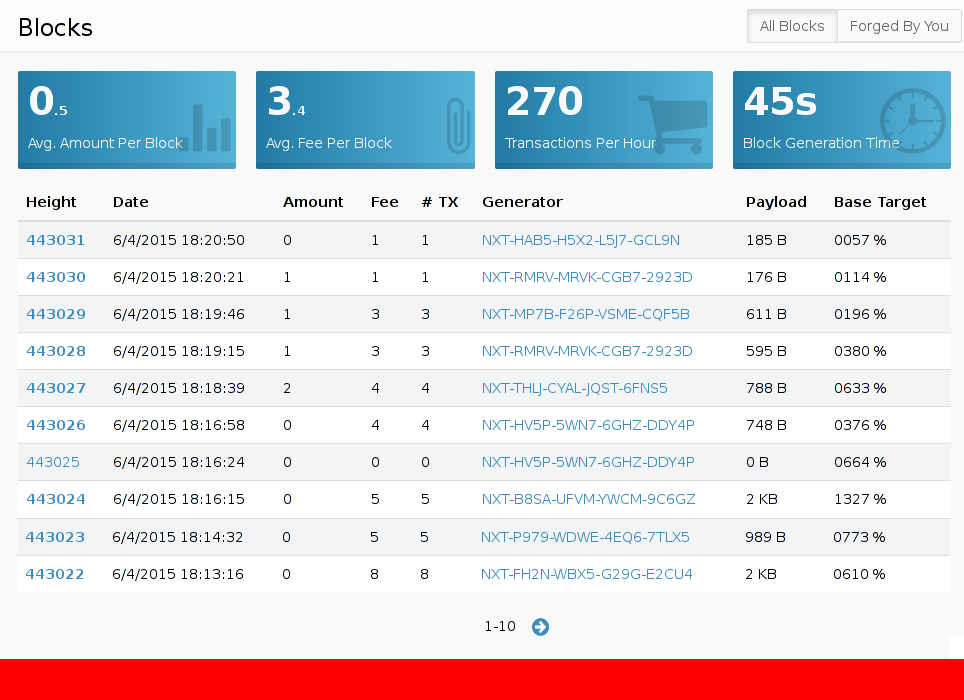Click the paperclip icon on Avg. Fee card

(458, 125)
